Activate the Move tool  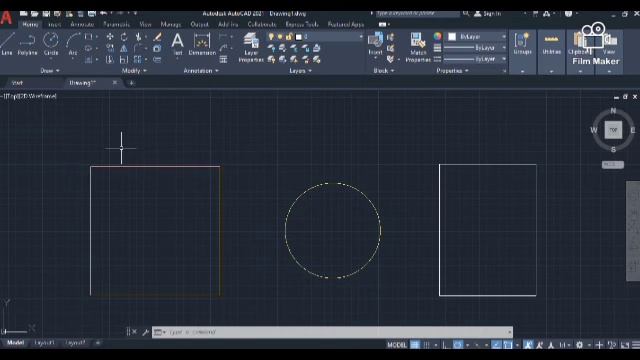[x=110, y=37]
